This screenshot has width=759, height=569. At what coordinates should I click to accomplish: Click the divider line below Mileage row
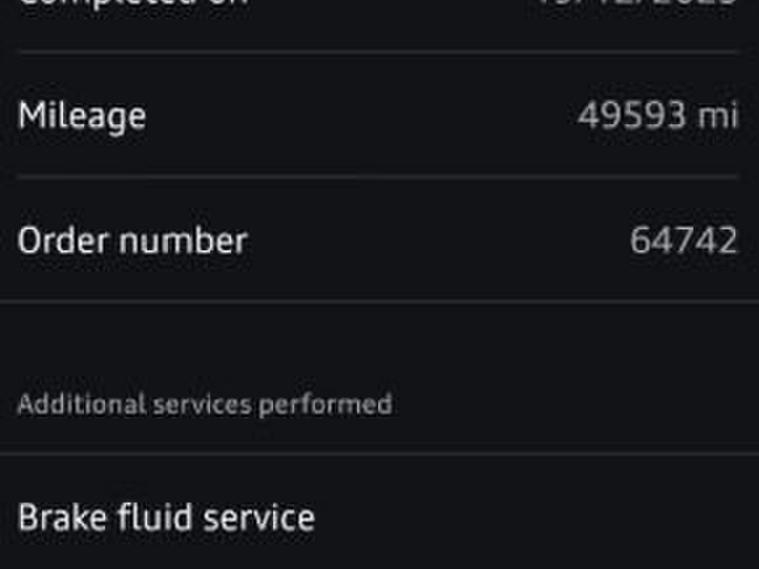pos(379,178)
